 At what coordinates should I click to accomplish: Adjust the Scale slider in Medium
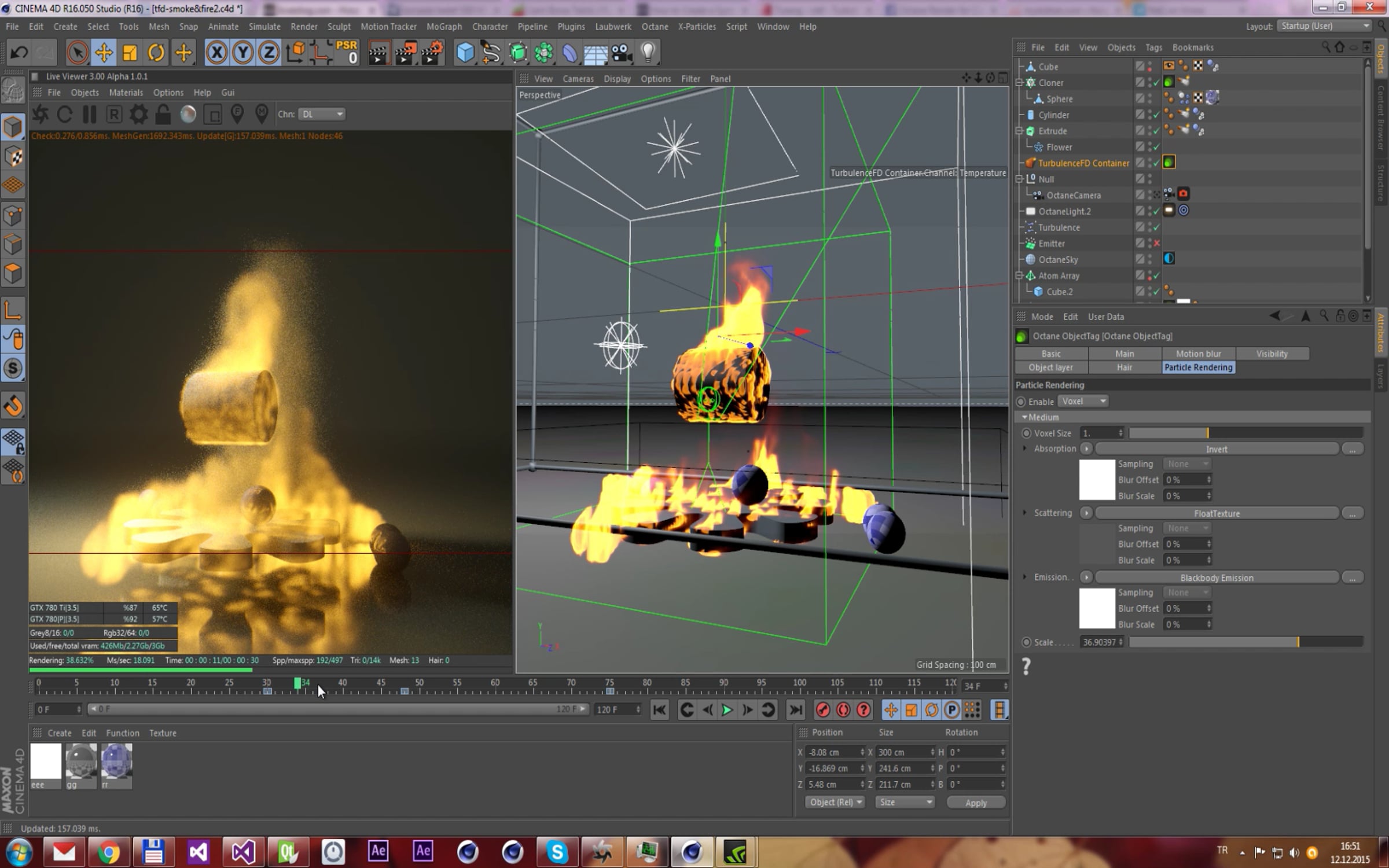click(1246, 642)
